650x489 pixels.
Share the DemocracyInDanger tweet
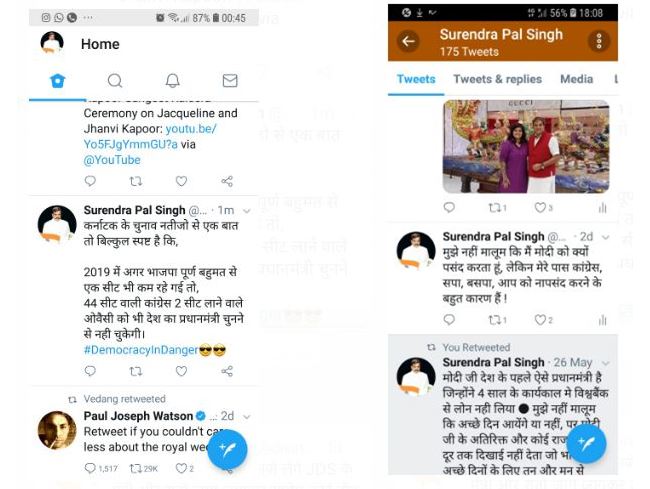tap(227, 371)
